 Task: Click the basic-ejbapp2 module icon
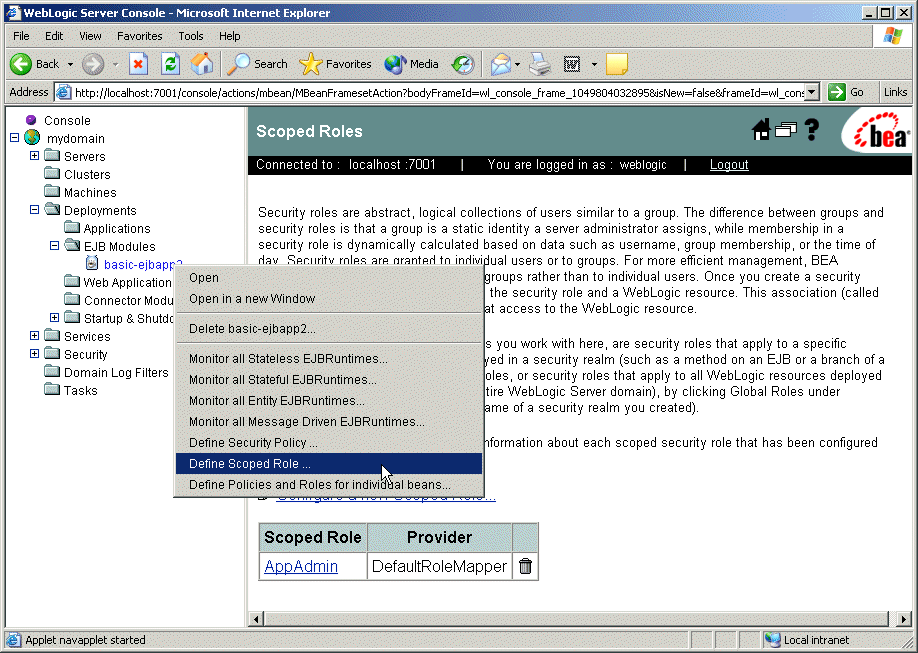tap(92, 264)
